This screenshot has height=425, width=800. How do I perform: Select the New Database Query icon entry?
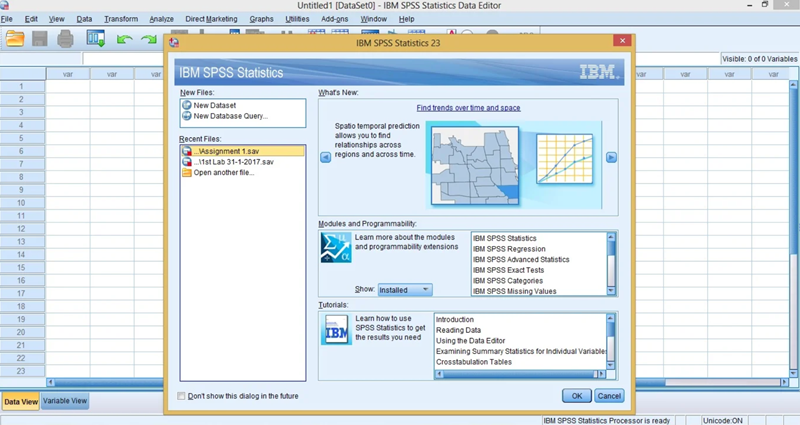tap(187, 116)
